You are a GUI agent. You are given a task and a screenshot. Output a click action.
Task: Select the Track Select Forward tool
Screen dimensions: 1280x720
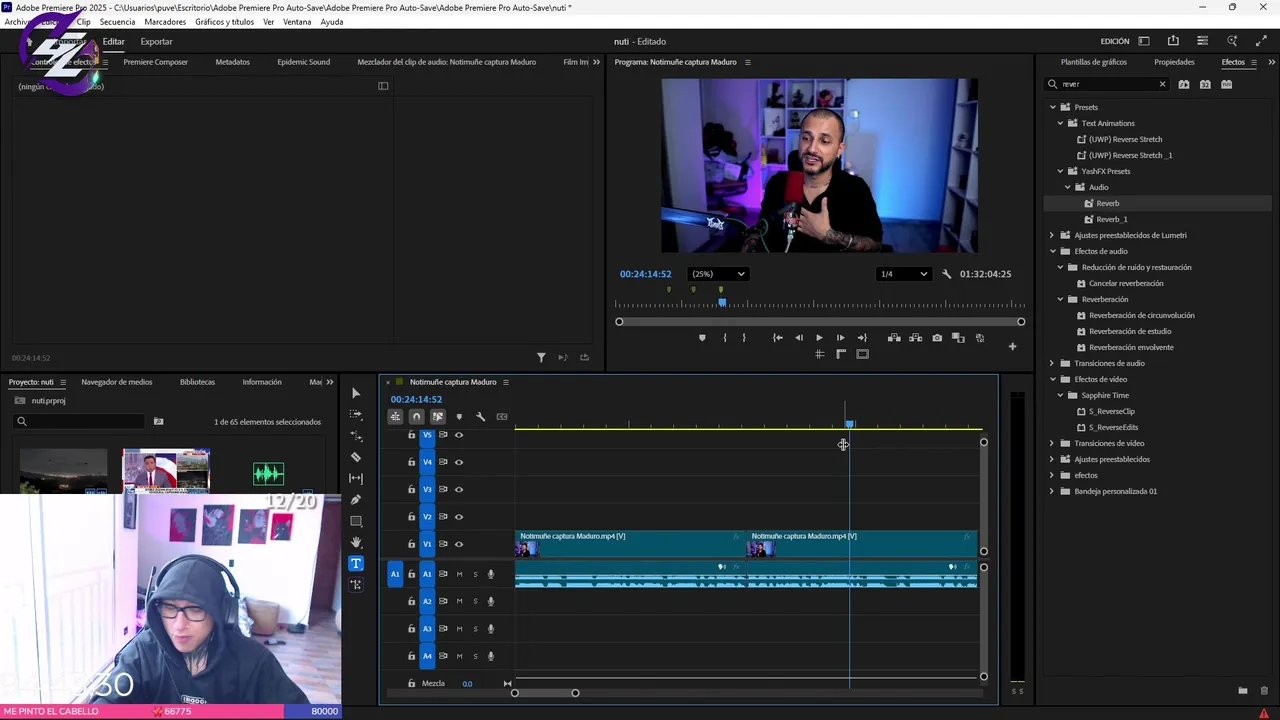(356, 414)
